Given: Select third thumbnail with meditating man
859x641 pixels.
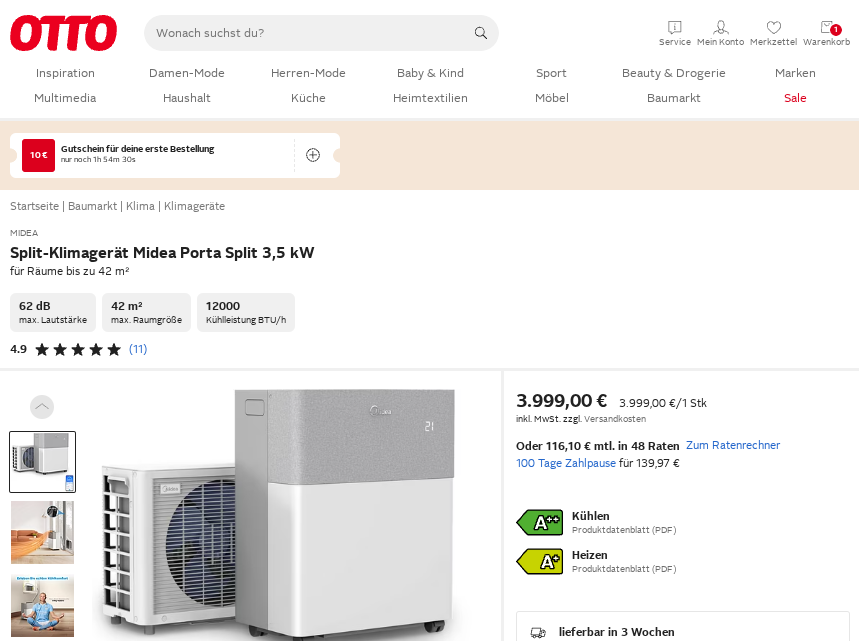Looking at the screenshot, I should coord(42,605).
